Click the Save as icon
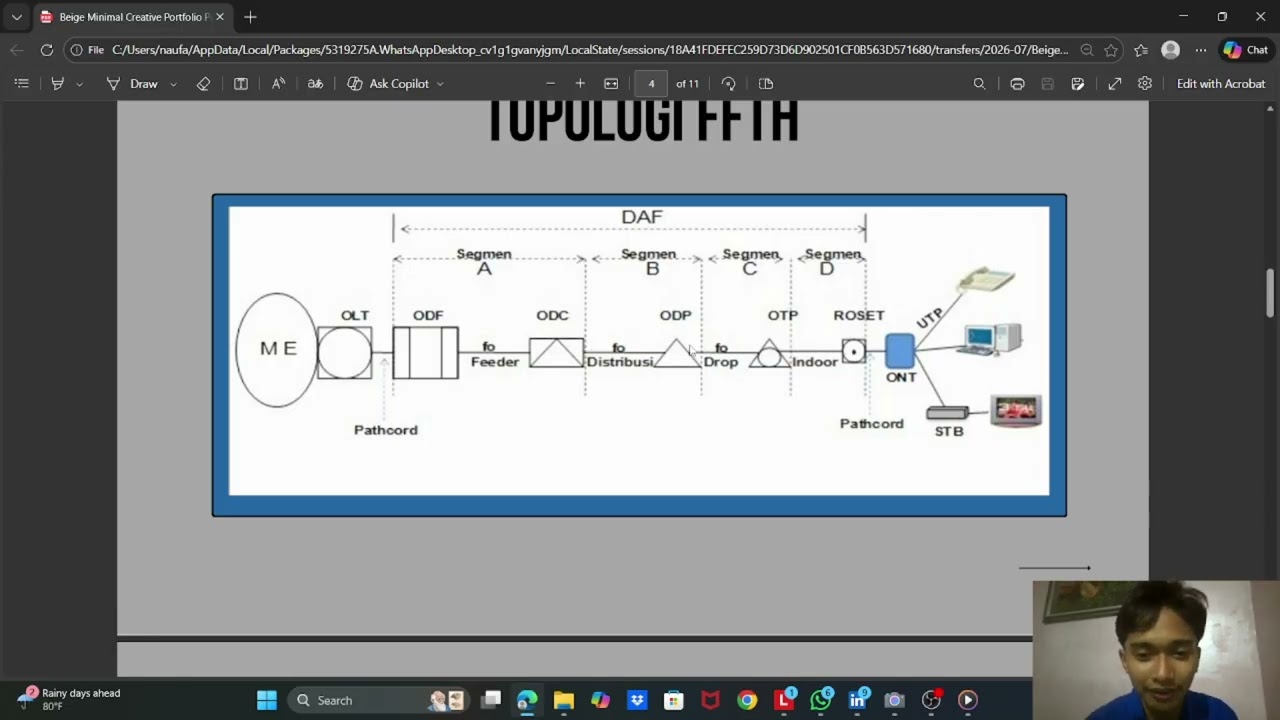Image resolution: width=1280 pixels, height=720 pixels. 1077,84
